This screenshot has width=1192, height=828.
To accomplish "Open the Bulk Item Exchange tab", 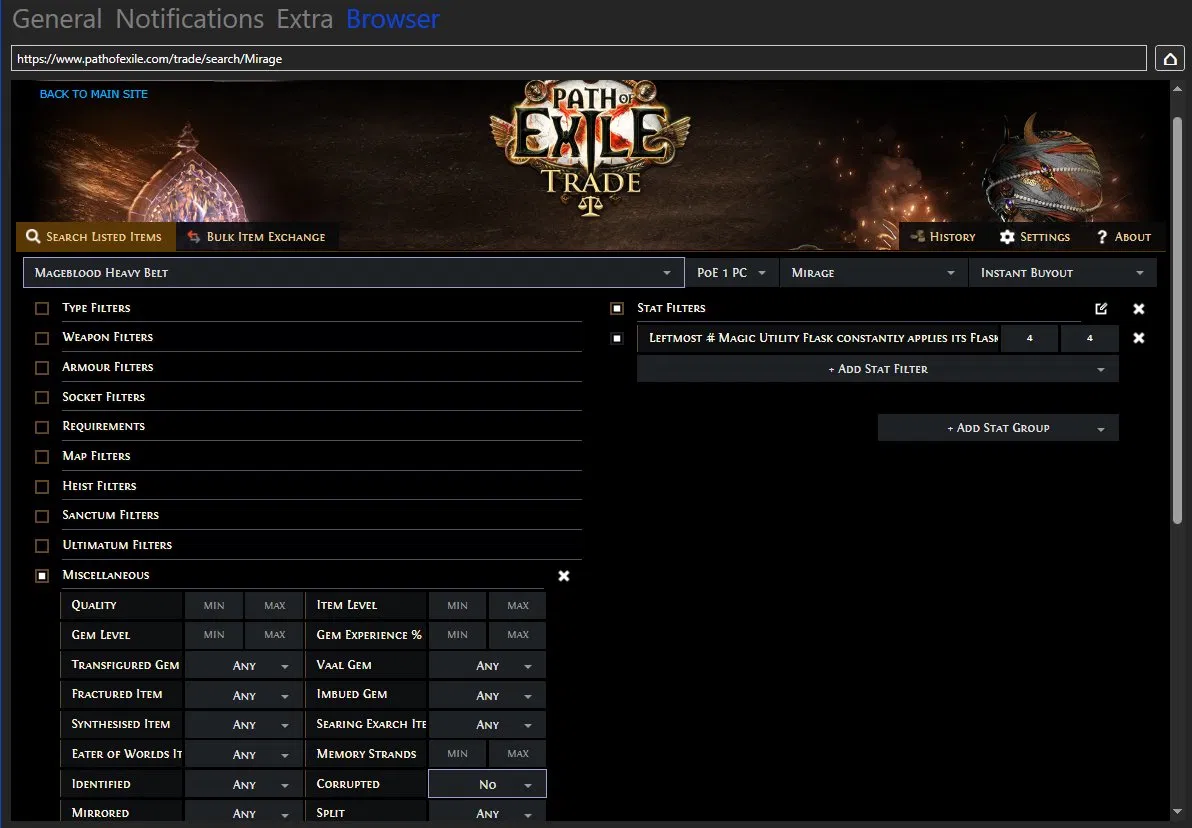I will 257,236.
